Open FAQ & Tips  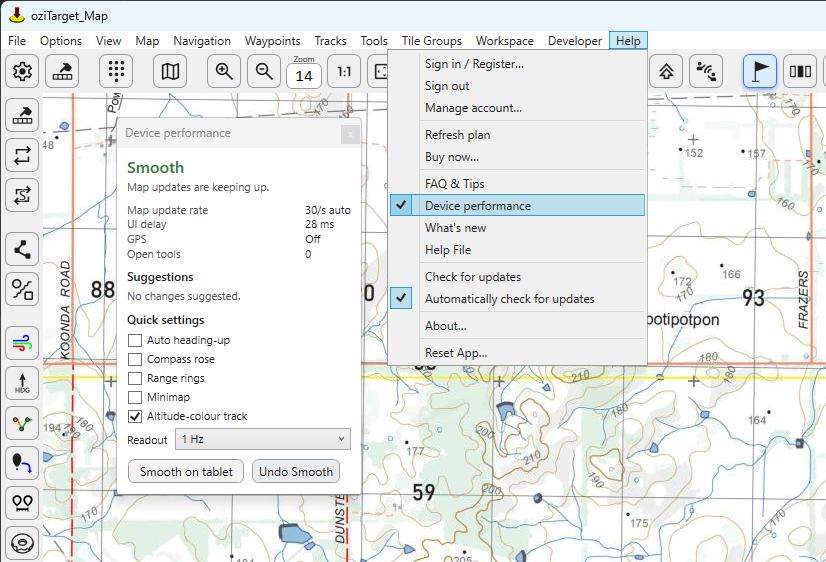point(517,184)
